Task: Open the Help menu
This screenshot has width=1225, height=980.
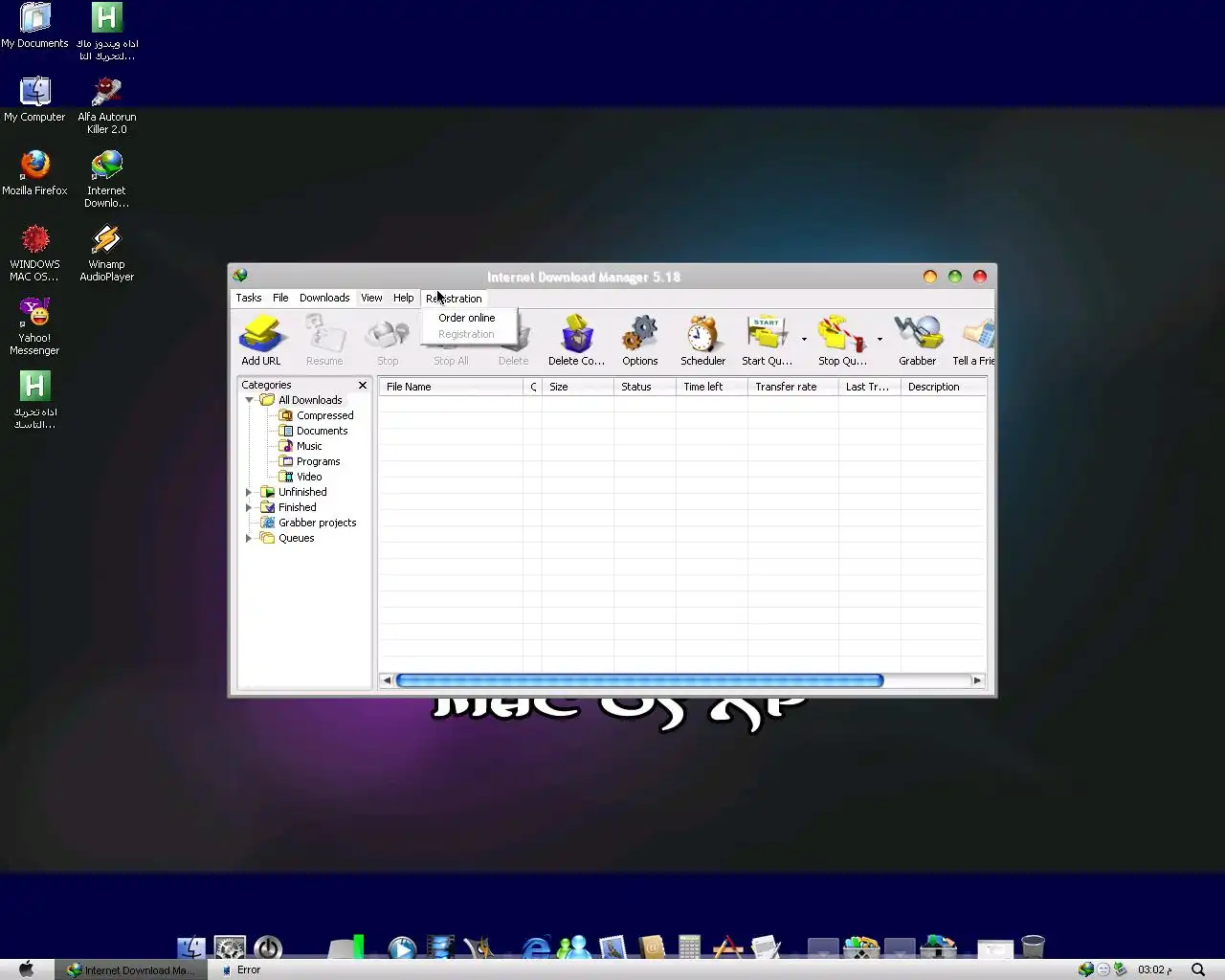Action: pyautogui.click(x=404, y=298)
